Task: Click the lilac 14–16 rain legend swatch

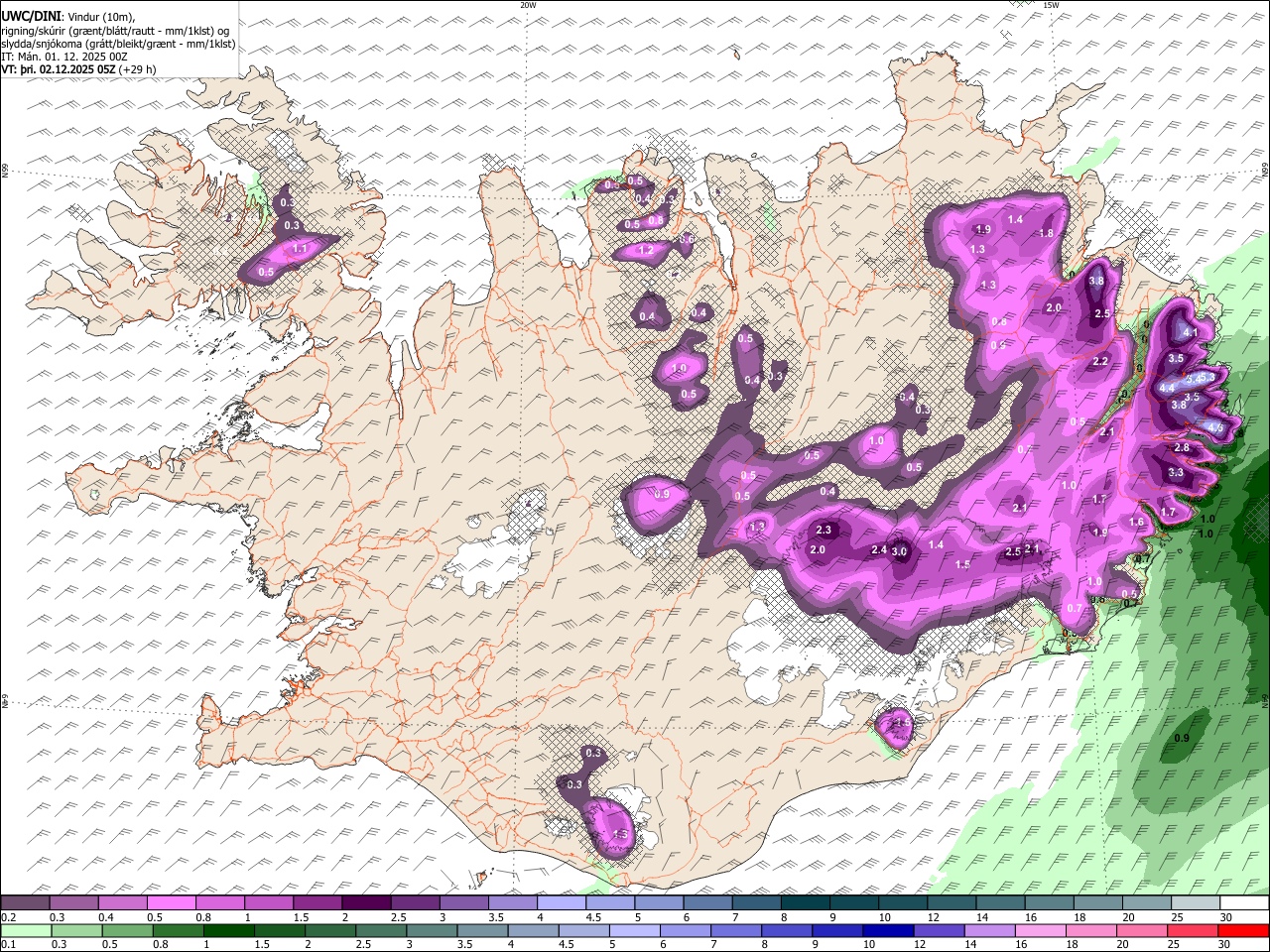Action: (990, 931)
